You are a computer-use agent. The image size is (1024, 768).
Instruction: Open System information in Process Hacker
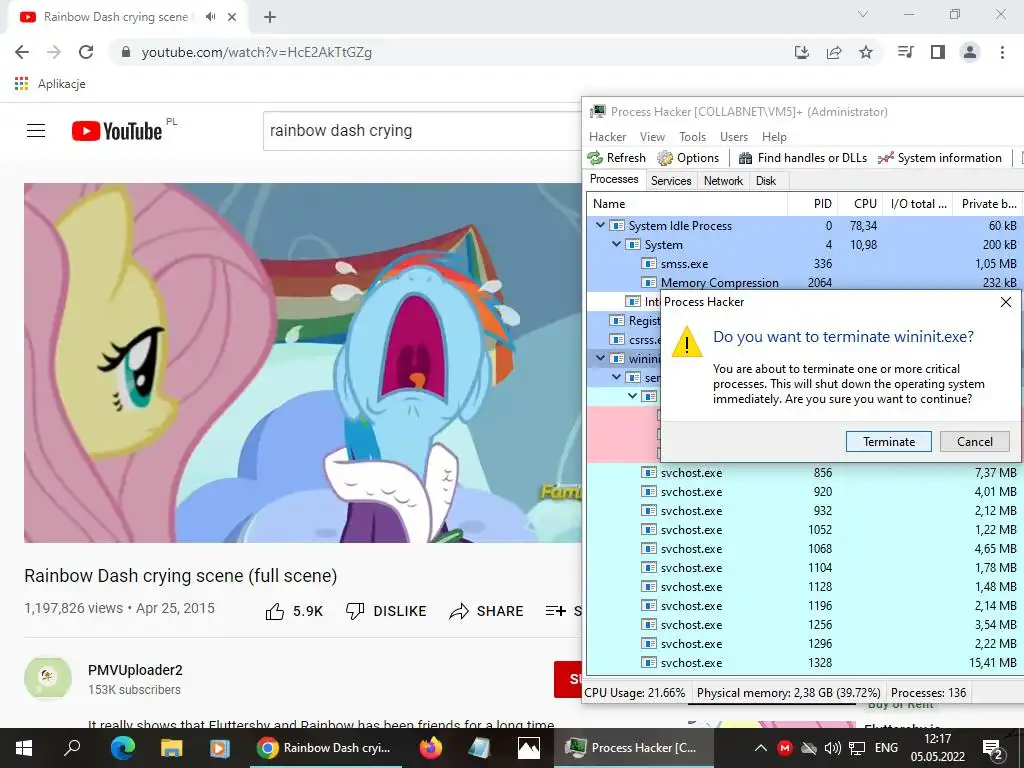click(940, 157)
